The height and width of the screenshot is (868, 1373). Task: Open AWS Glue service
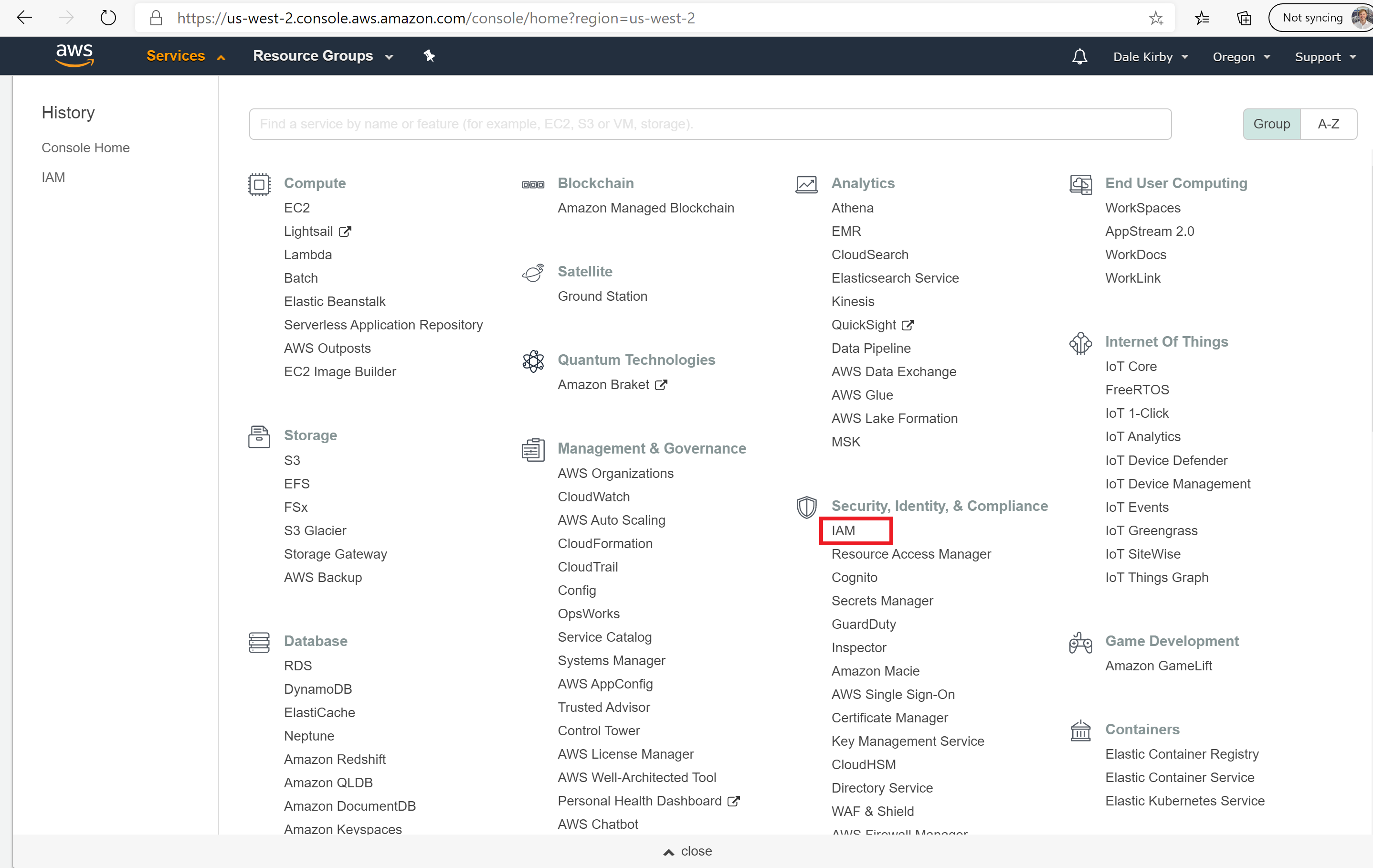click(862, 395)
